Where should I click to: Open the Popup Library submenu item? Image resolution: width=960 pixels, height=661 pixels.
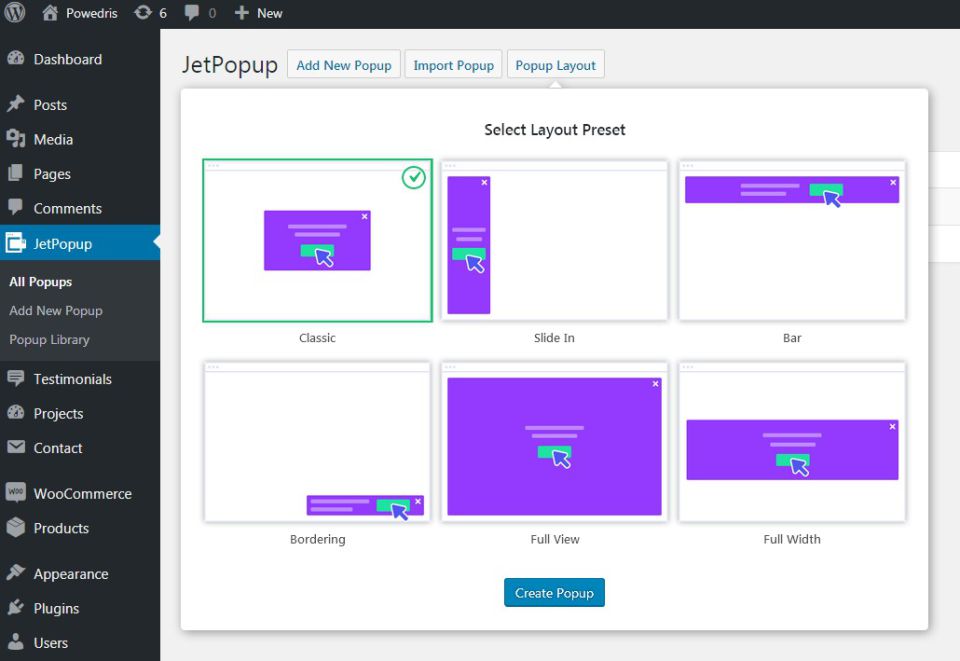tap(49, 340)
